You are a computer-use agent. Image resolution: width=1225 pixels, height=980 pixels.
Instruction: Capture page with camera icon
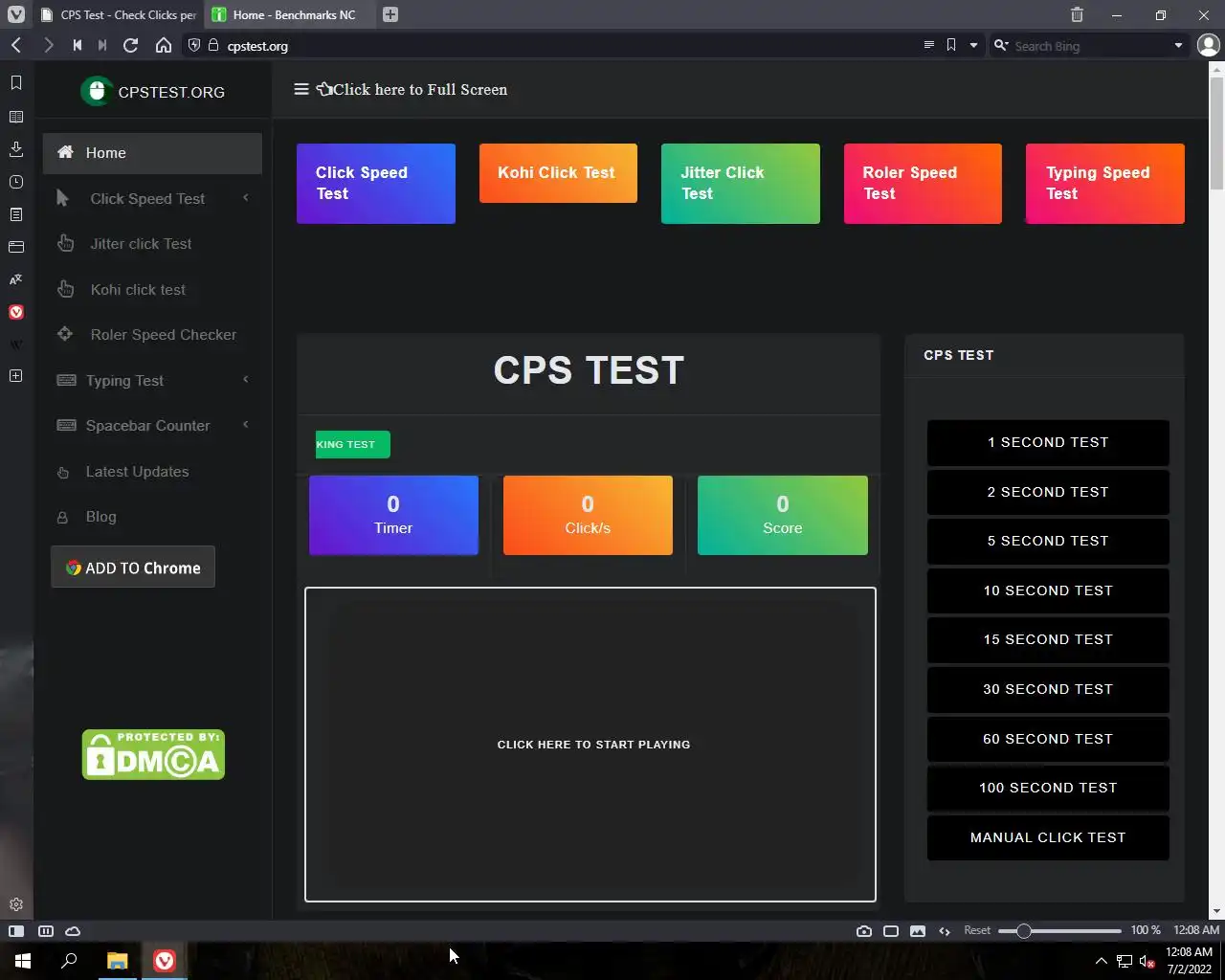864,931
